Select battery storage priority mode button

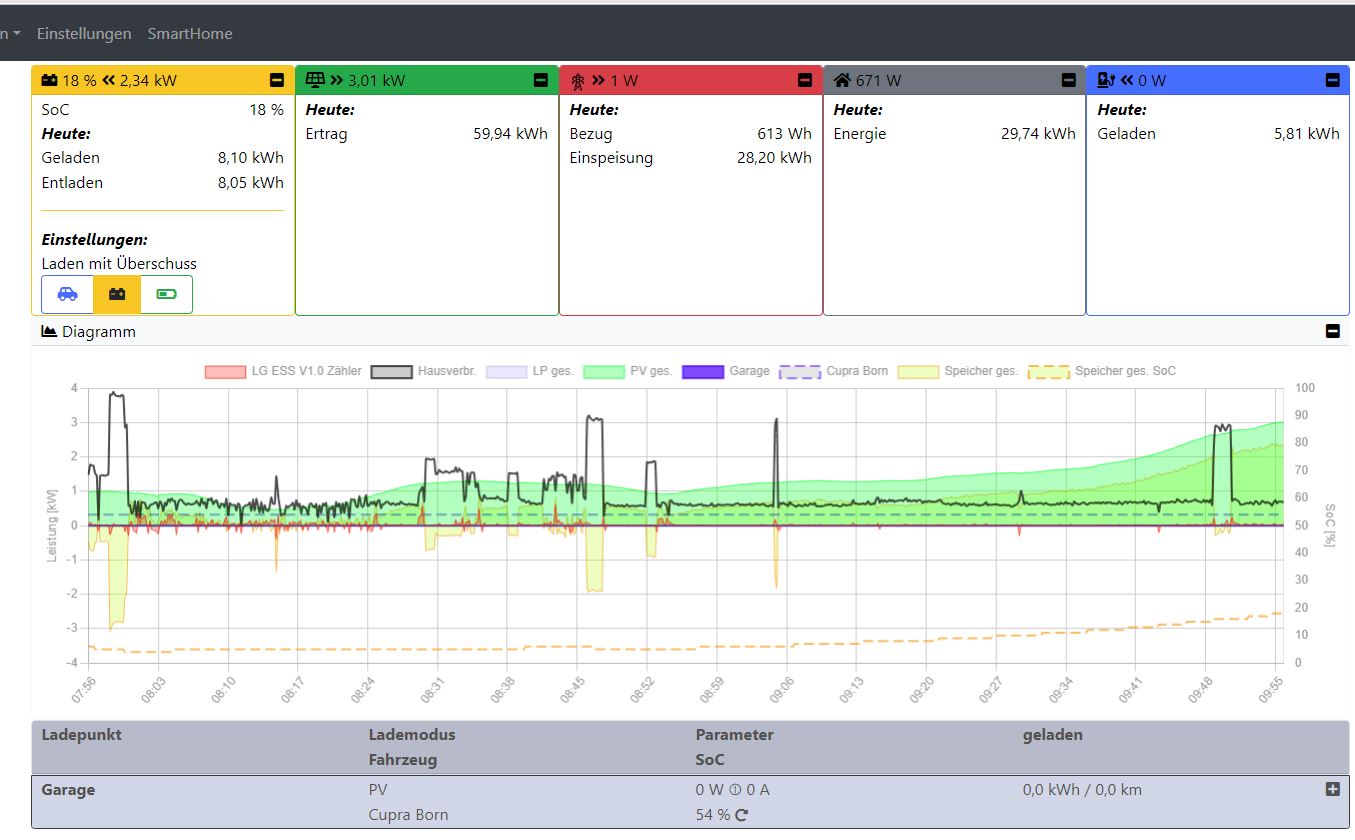(x=117, y=294)
